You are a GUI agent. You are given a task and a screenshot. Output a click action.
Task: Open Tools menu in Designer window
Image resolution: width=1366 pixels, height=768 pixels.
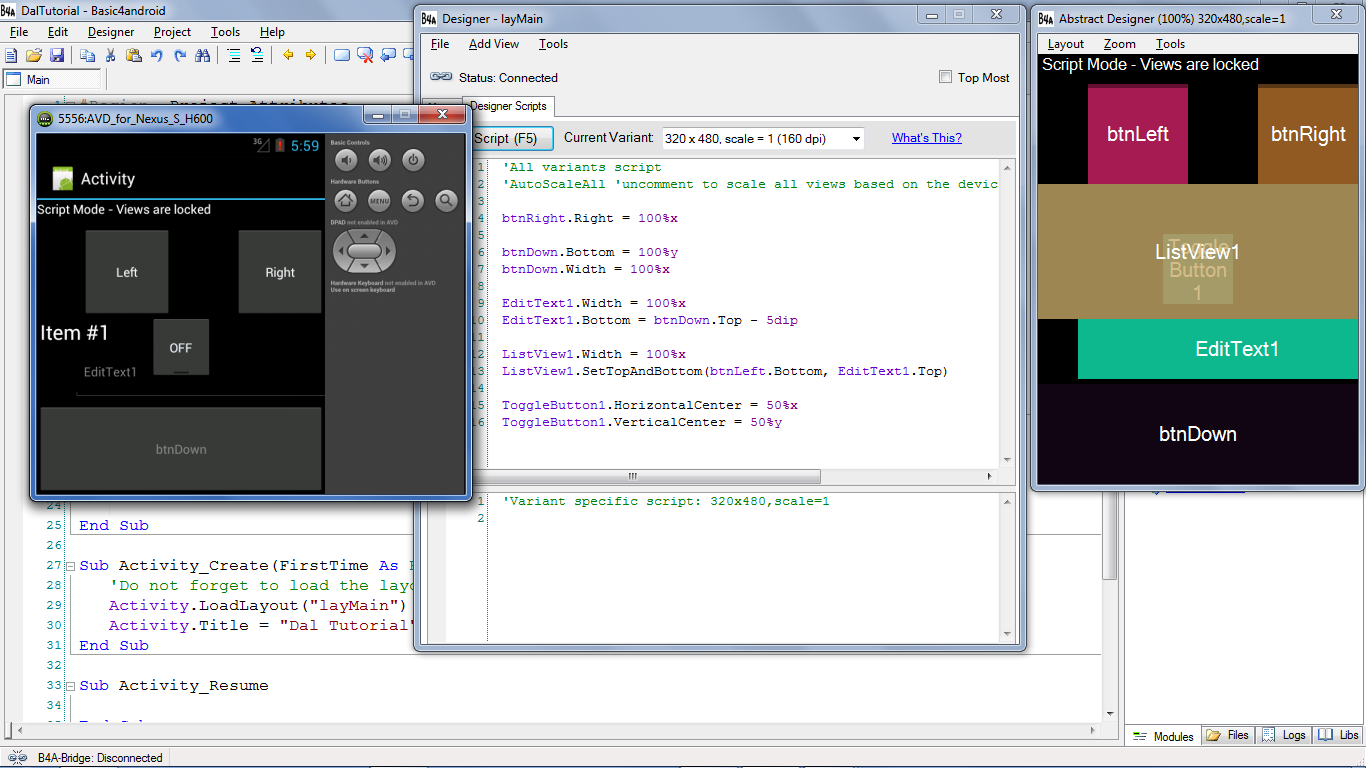[553, 44]
